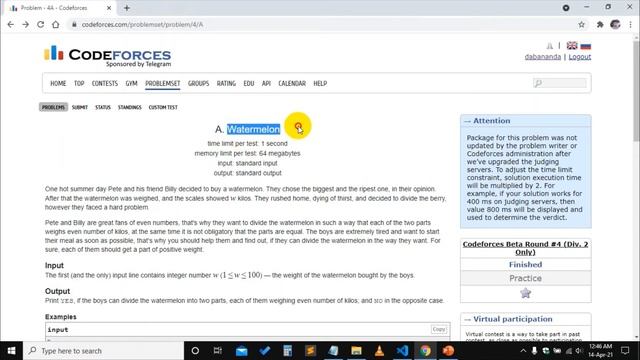The height and width of the screenshot is (360, 640).
Task: Click the Logout link
Action: pos(580,57)
